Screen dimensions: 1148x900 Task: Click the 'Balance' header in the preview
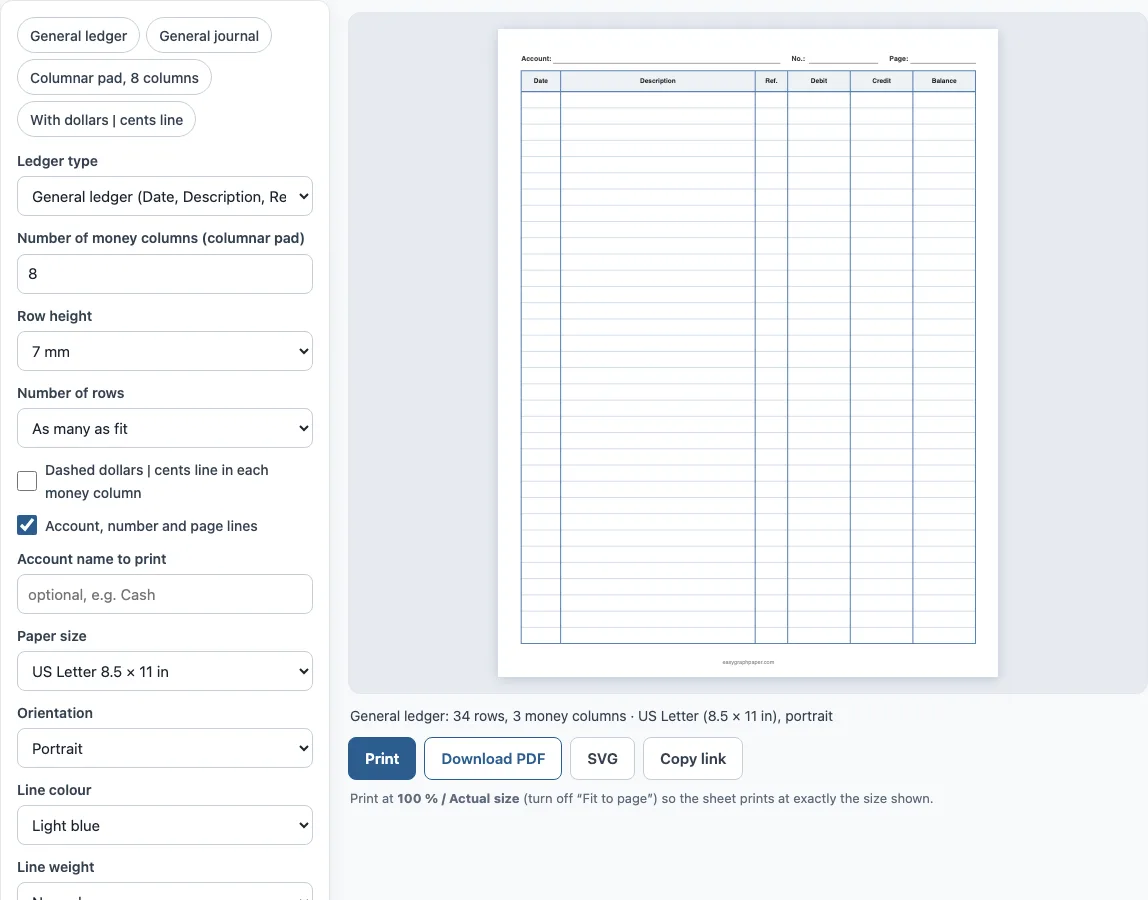944,81
